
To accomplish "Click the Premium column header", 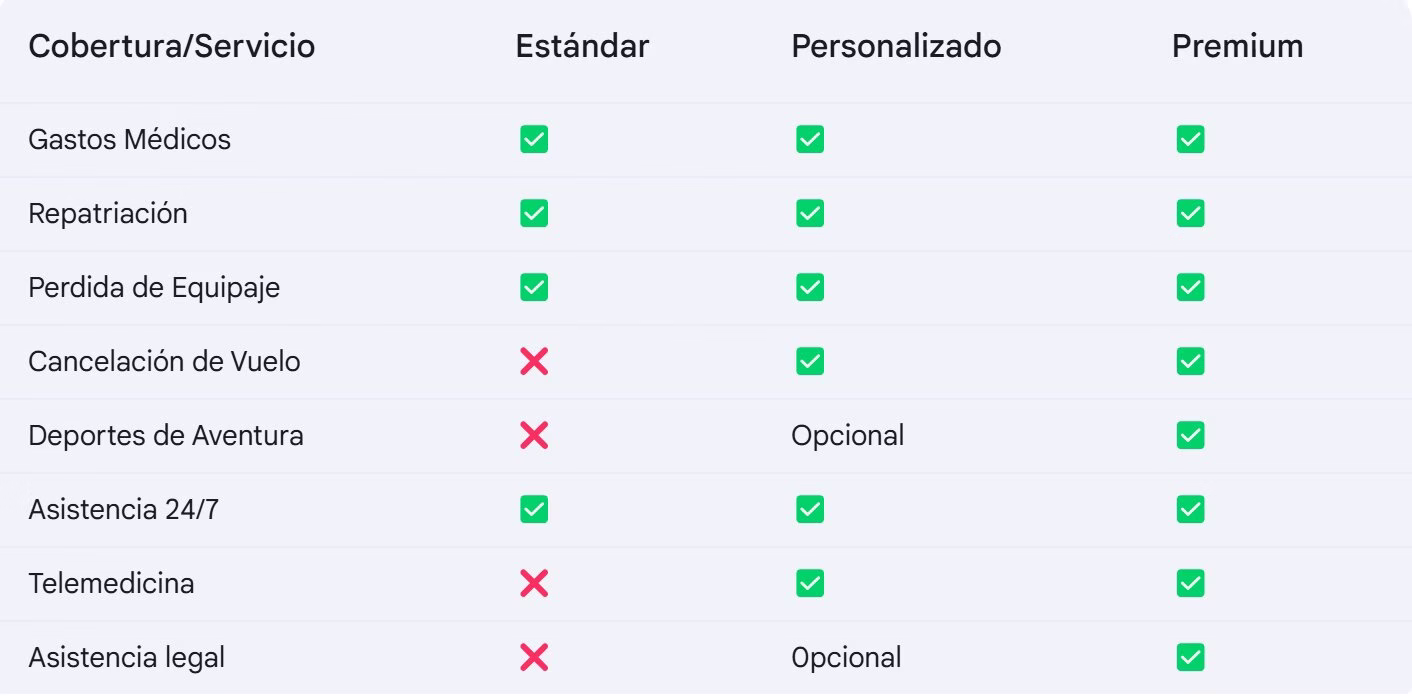I will tap(1237, 46).
